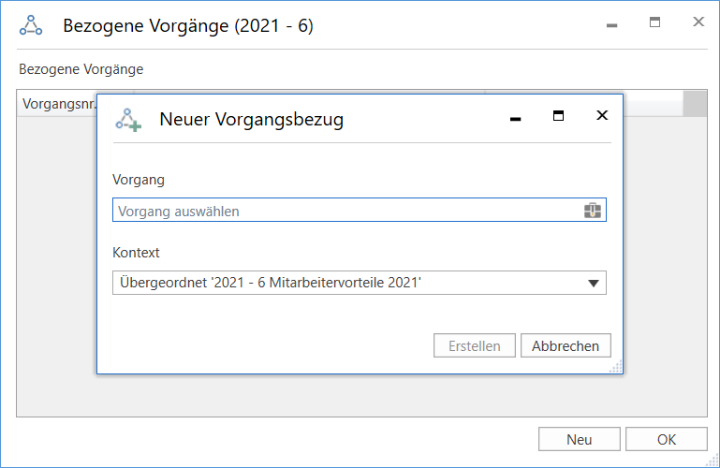The image size is (720, 468).
Task: Minimize the Neuer Vorgangsbezug dialog
Action: (516, 118)
